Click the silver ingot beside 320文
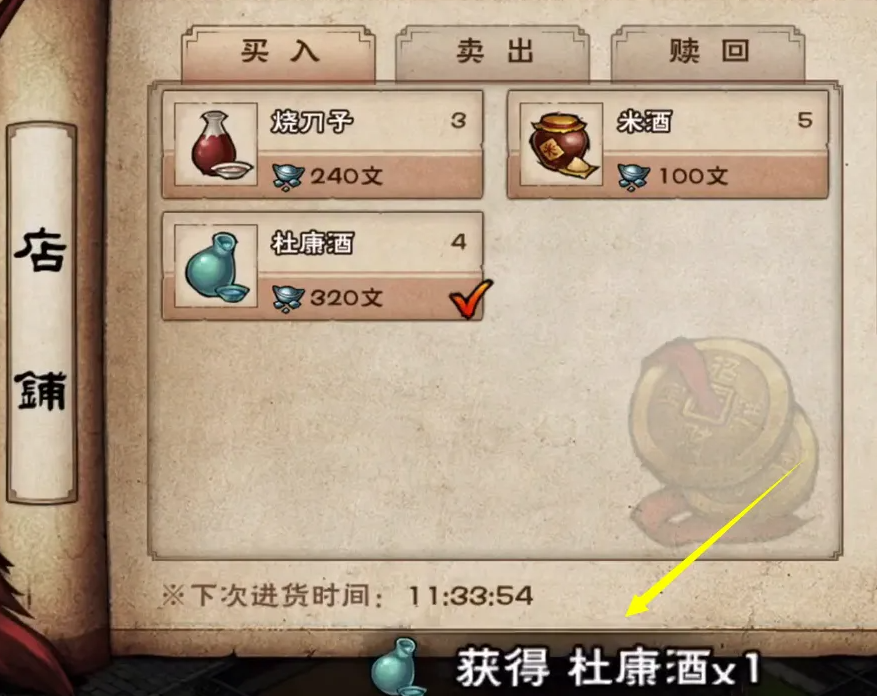The width and height of the screenshot is (877, 696). coord(287,298)
